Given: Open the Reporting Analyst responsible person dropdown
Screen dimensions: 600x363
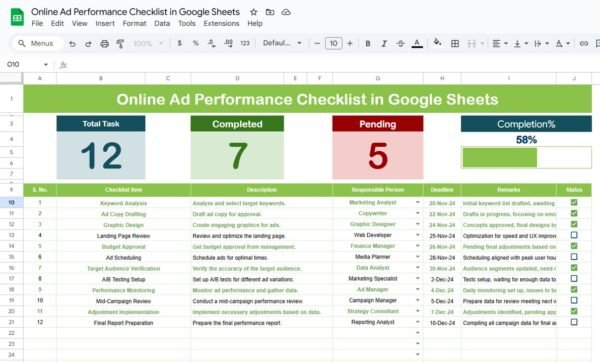Looking at the screenshot, I should click(x=418, y=322).
